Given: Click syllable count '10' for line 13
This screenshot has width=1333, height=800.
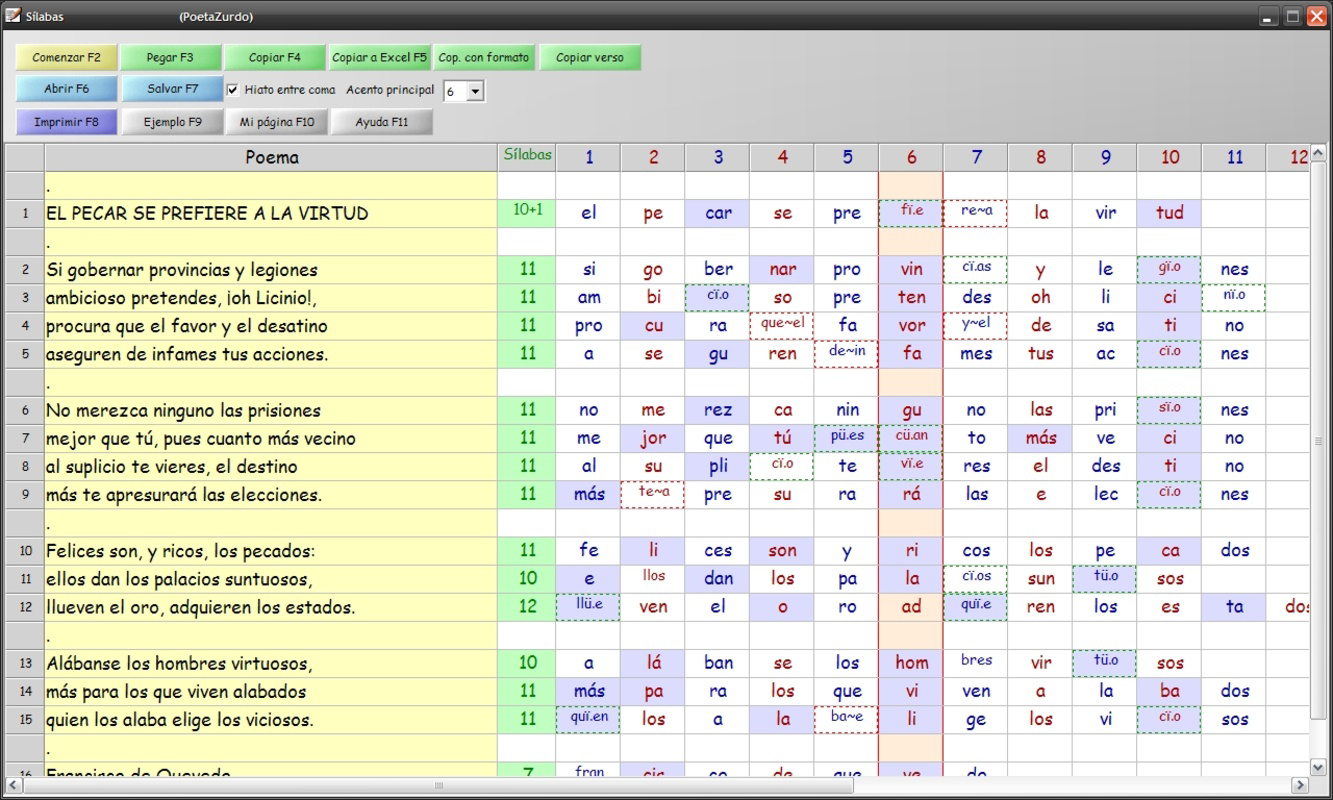Looking at the screenshot, I should (x=527, y=663).
